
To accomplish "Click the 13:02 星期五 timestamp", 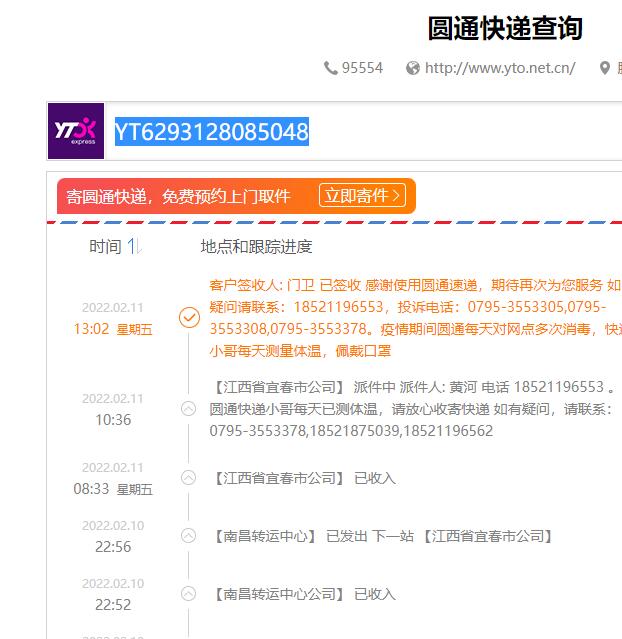I will [113, 329].
